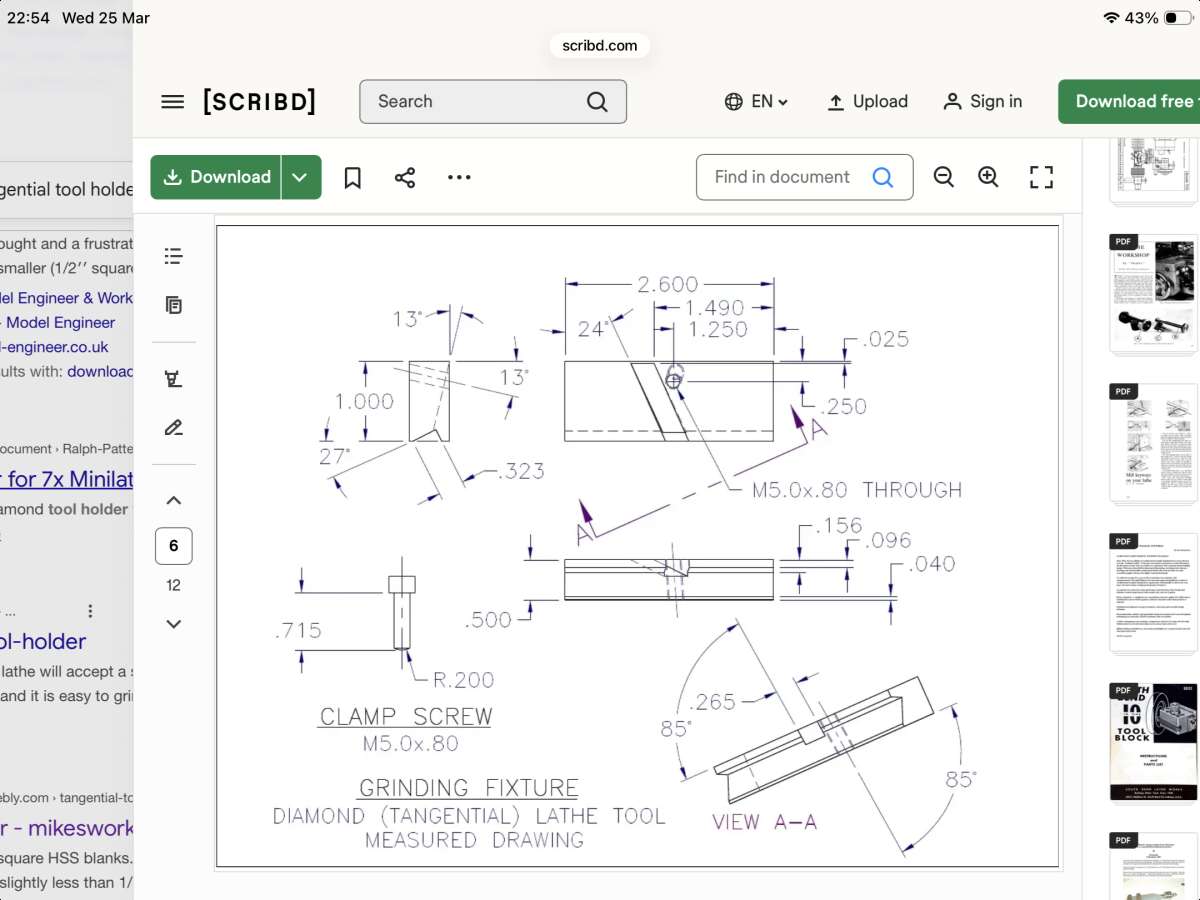The image size is (1200, 900).
Task: Click the magnifier icon in Search box
Action: [597, 102]
